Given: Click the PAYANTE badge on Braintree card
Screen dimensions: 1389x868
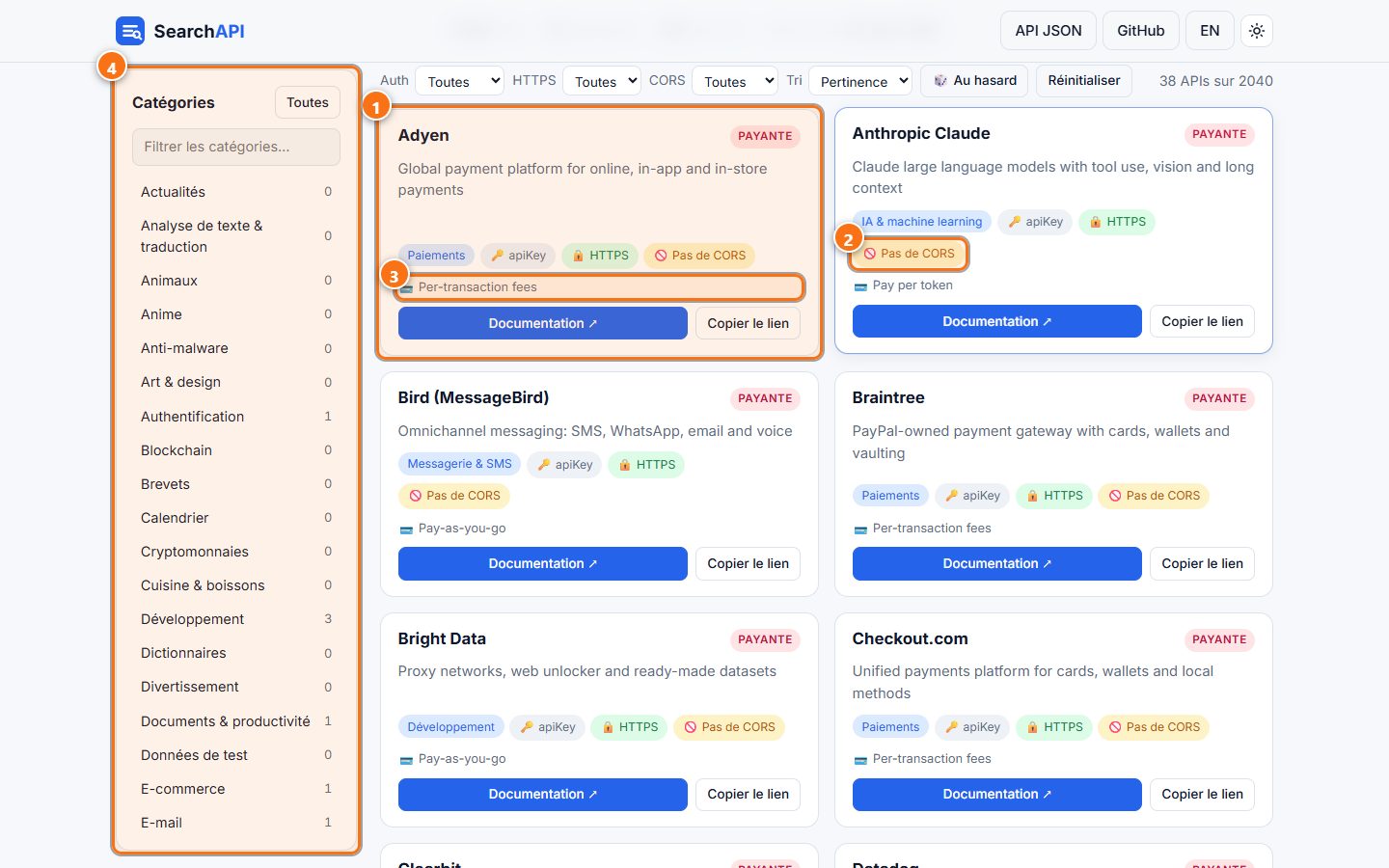Looking at the screenshot, I should click(1219, 398).
